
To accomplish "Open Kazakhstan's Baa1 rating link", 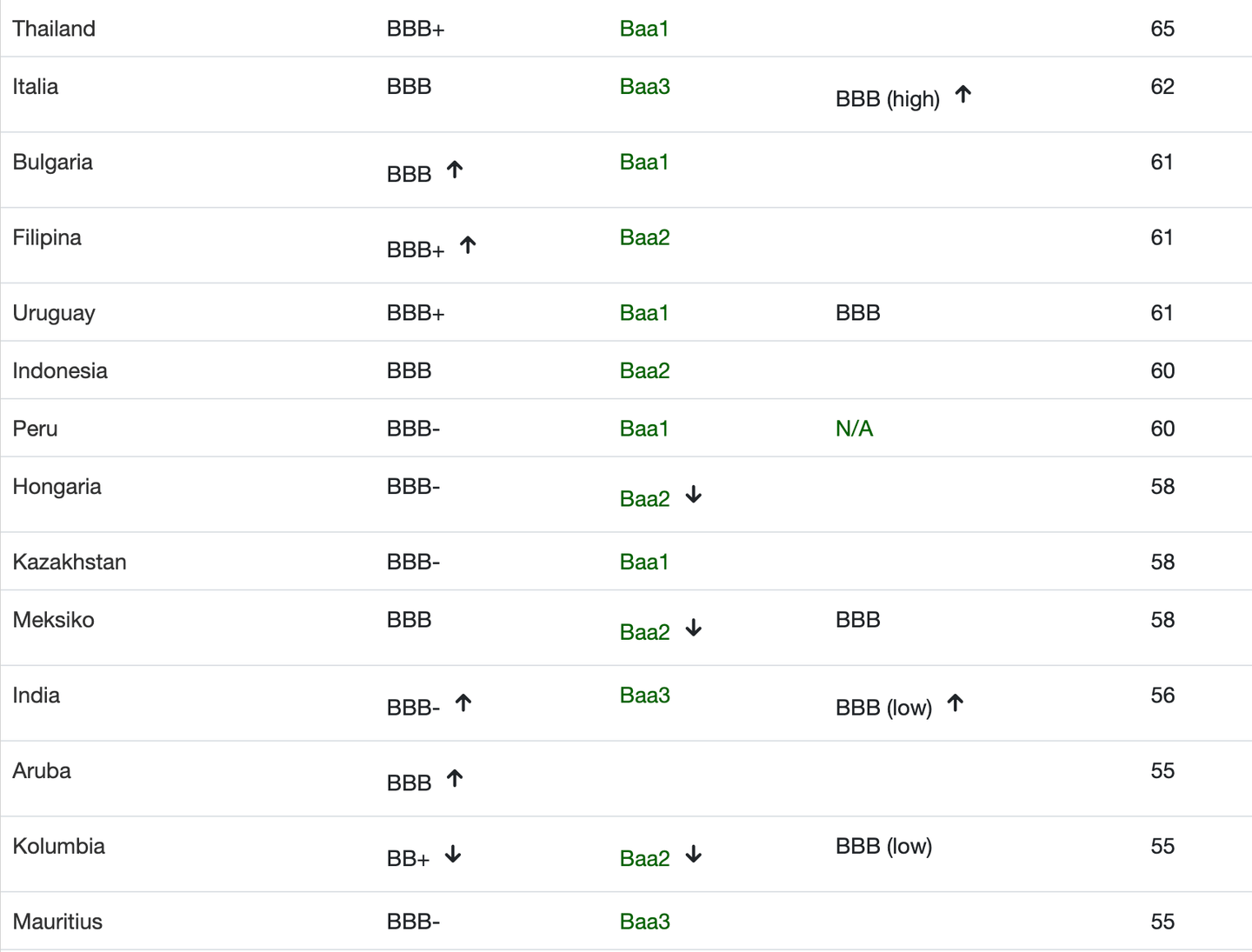I will click(644, 563).
